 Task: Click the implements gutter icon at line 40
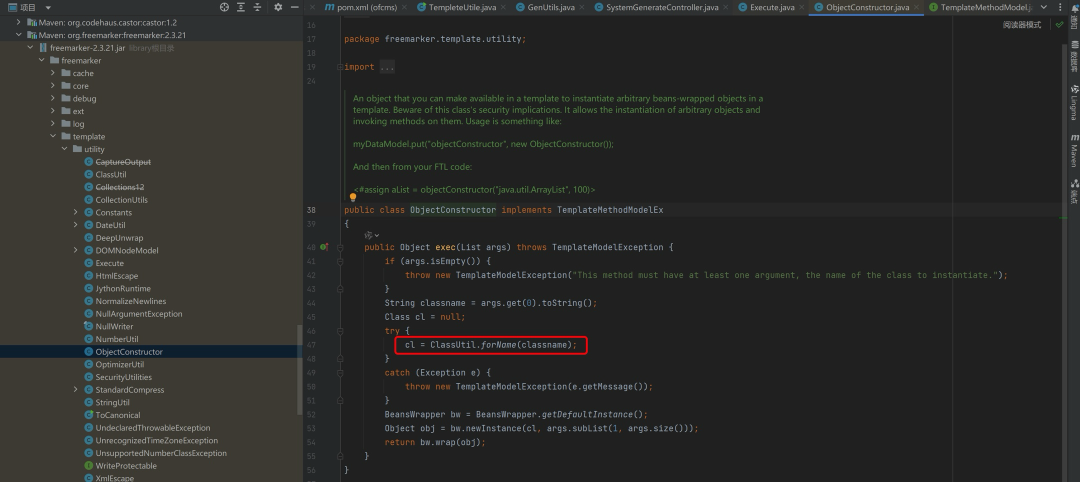(x=324, y=247)
